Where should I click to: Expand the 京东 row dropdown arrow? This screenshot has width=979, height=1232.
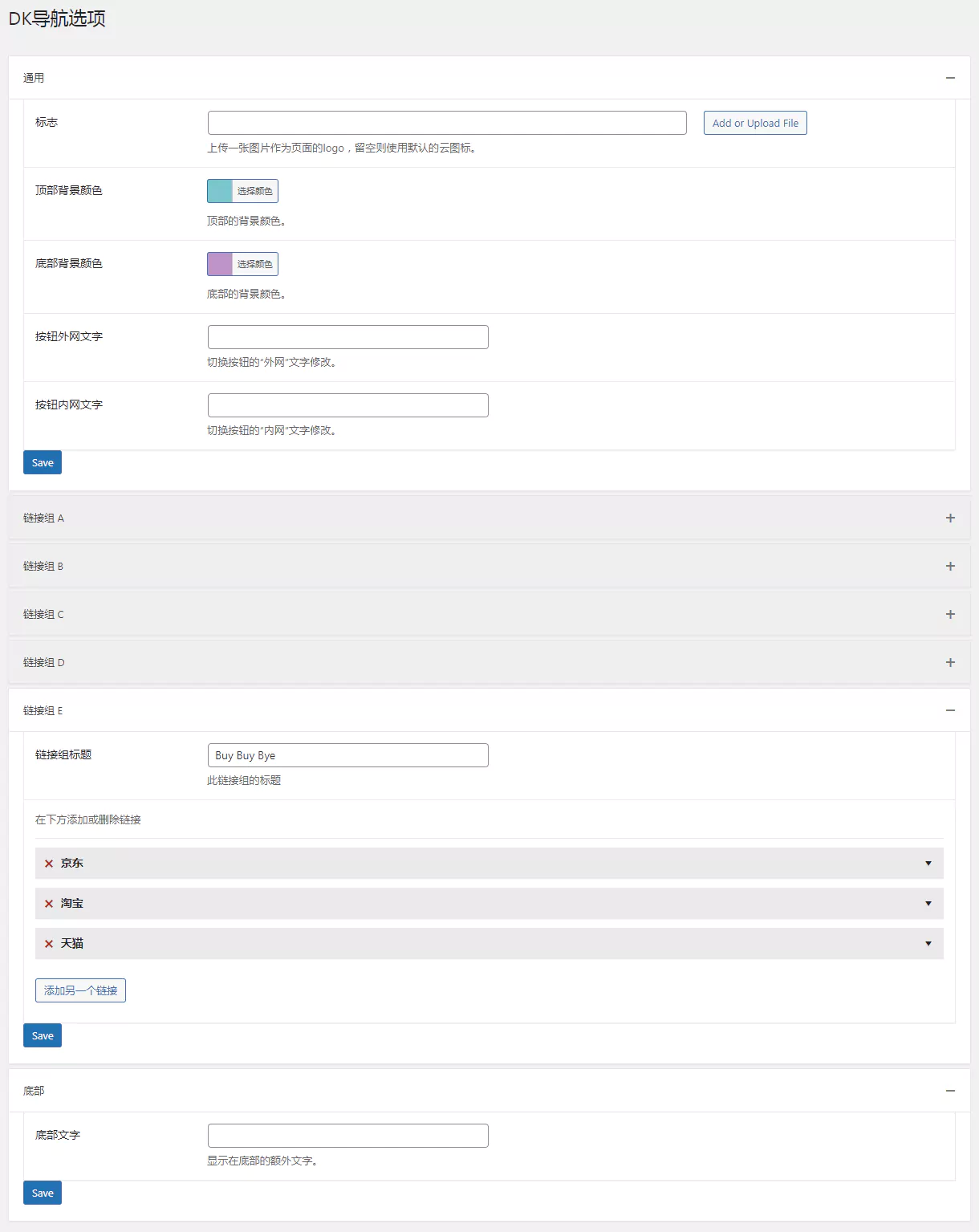tap(928, 864)
